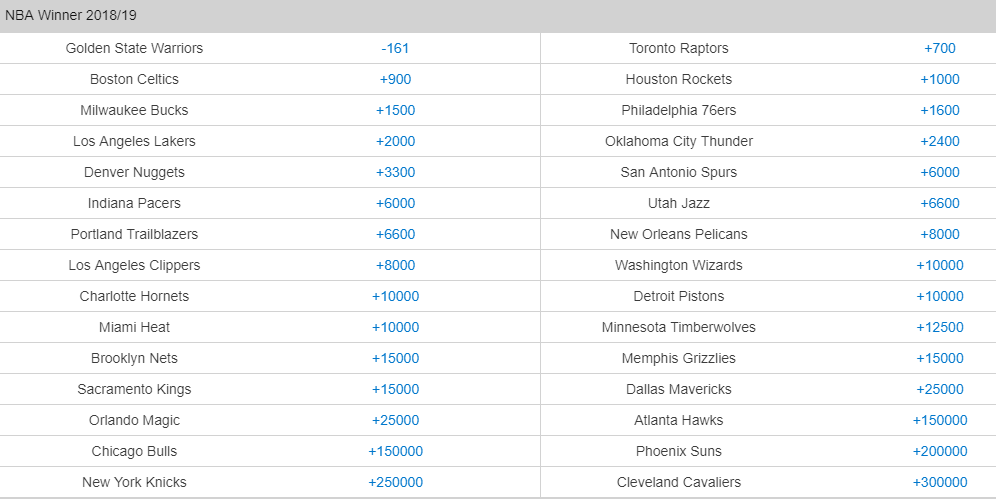Select Philadelphia 76ers +1600 odds
996x499 pixels.
(x=940, y=110)
